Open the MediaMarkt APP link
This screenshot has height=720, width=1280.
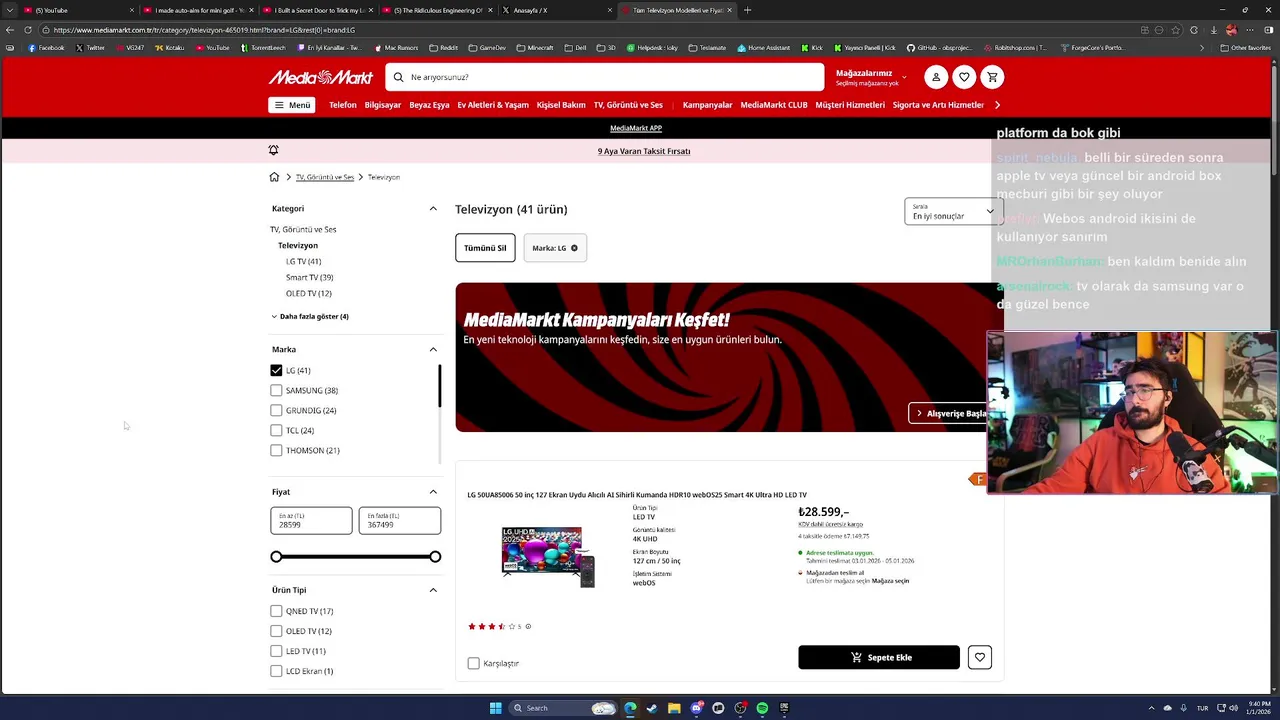636,128
